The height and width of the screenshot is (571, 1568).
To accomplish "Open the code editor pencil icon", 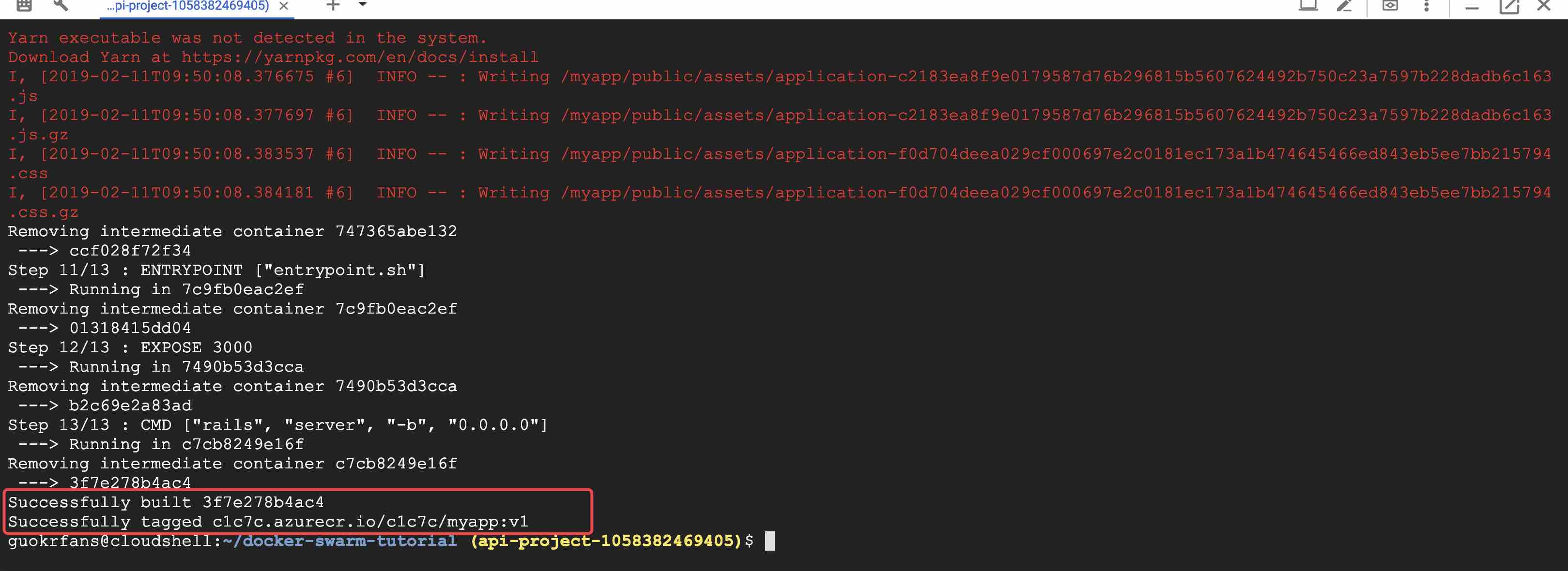I will [x=1344, y=5].
